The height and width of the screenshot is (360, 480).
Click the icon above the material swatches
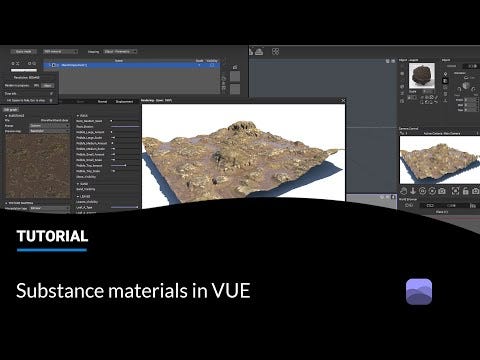click(235, 67)
